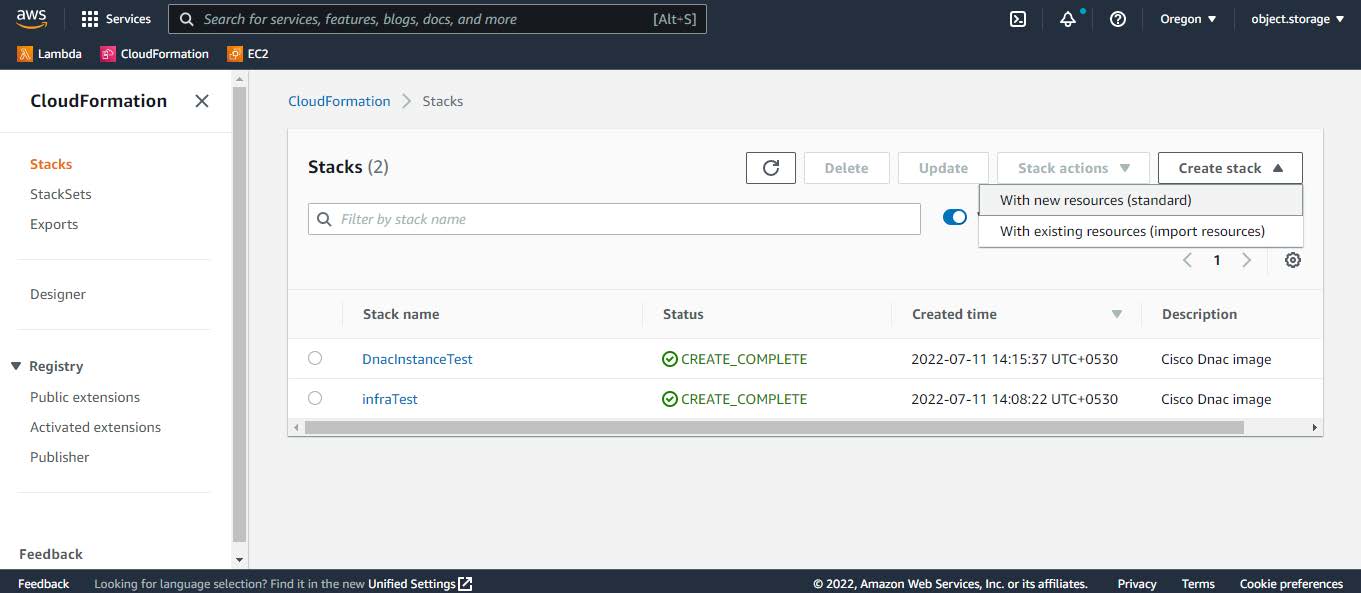
Task: Open the CloudFormation bookmark shortcut
Action: tap(155, 54)
